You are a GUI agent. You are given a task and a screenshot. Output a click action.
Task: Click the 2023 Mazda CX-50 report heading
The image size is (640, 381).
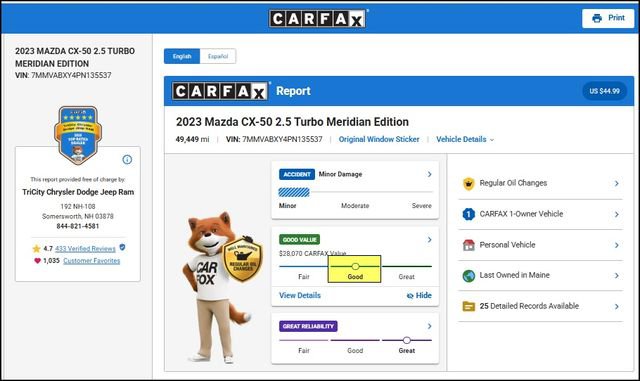(x=292, y=122)
